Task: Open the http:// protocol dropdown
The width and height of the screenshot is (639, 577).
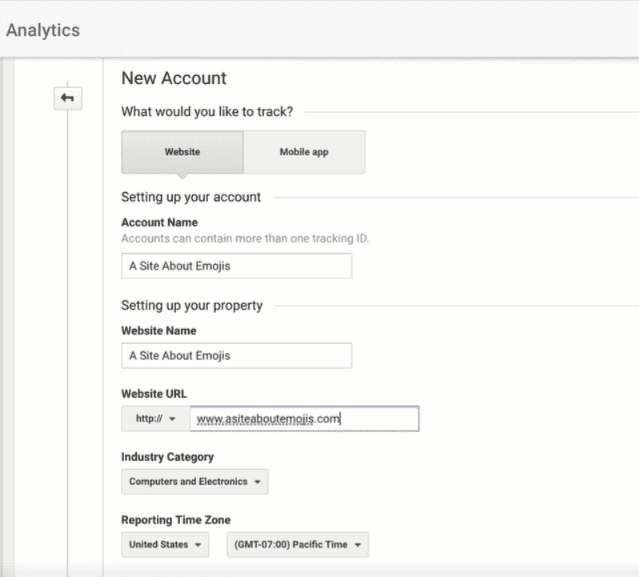Action: tap(156, 418)
